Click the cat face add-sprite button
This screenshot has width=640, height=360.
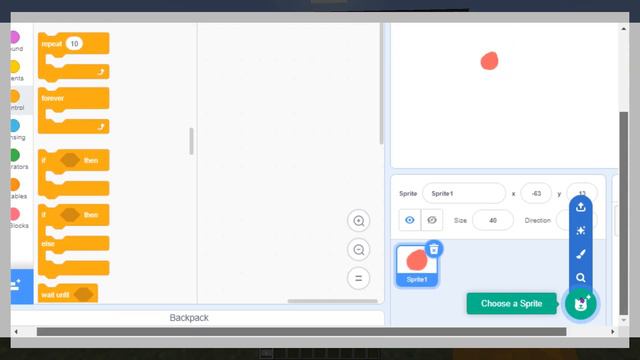click(x=580, y=304)
